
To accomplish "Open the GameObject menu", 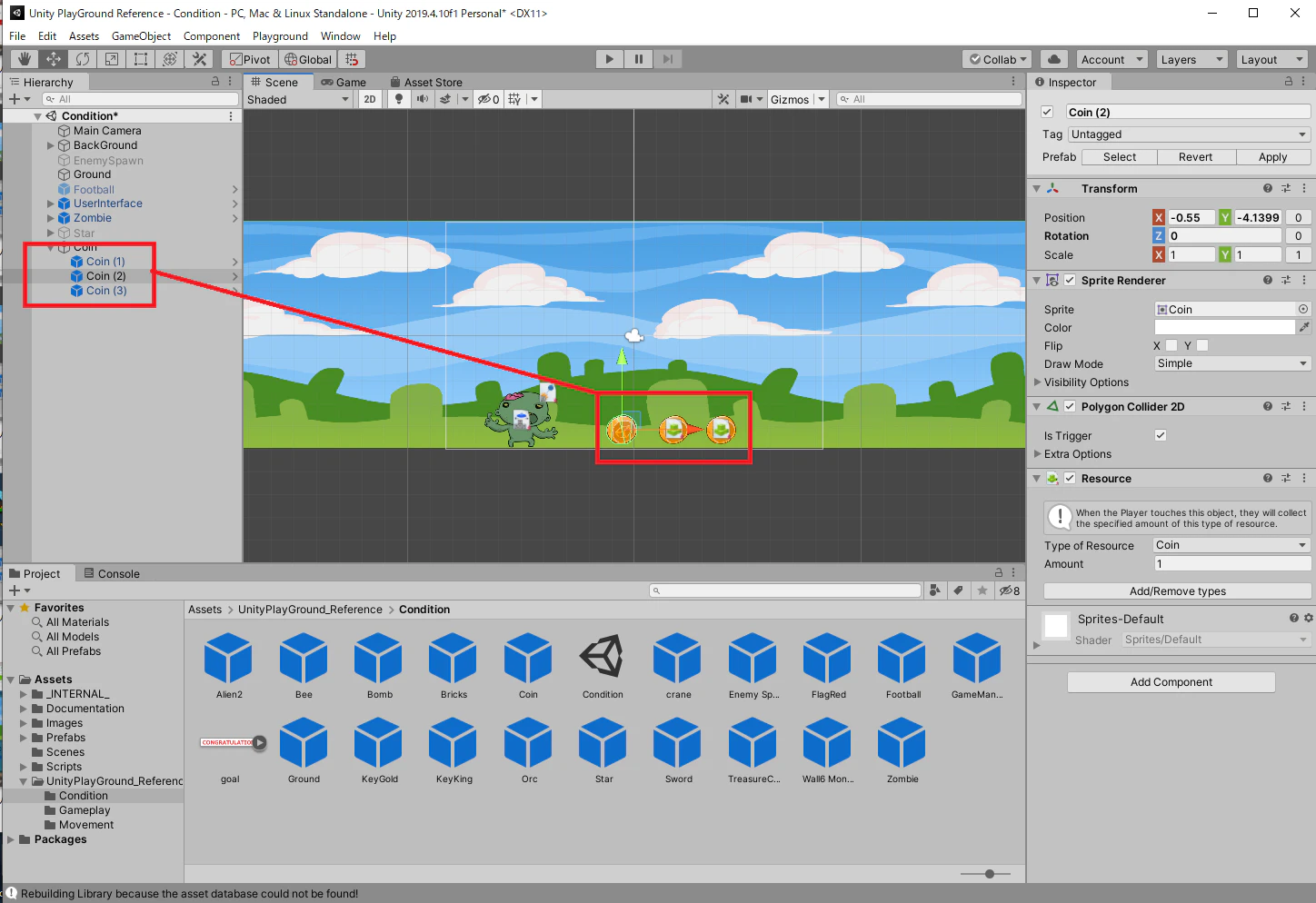I will tap(141, 36).
